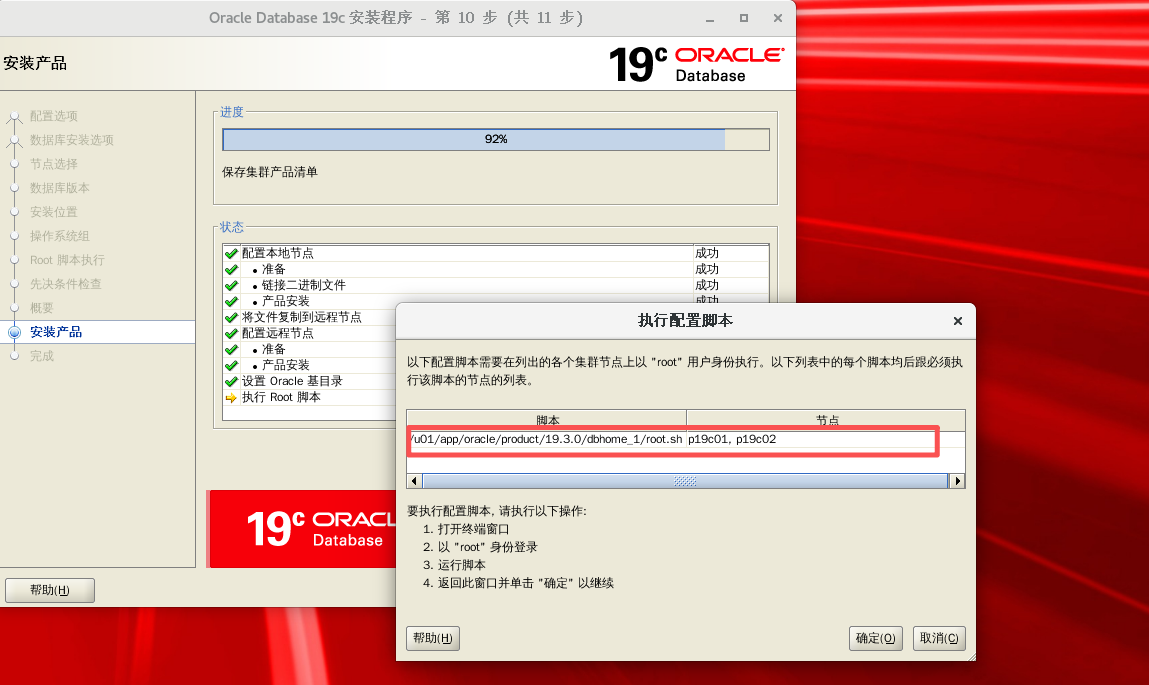Select 概要 step in sidebar

point(41,308)
